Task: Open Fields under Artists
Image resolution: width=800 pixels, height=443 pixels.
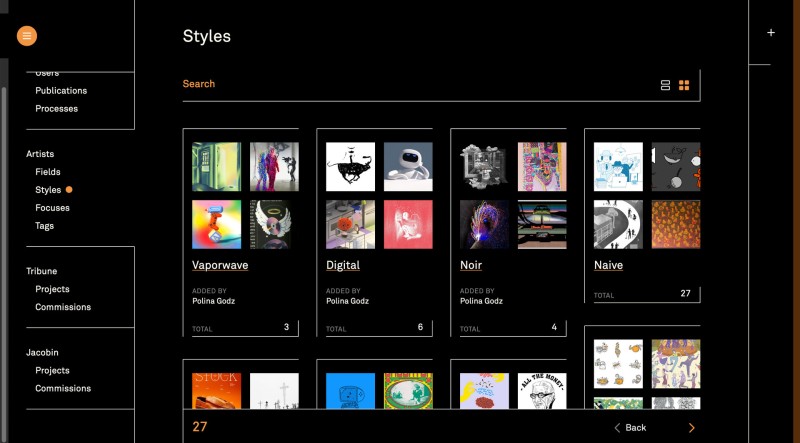Action: [48, 172]
